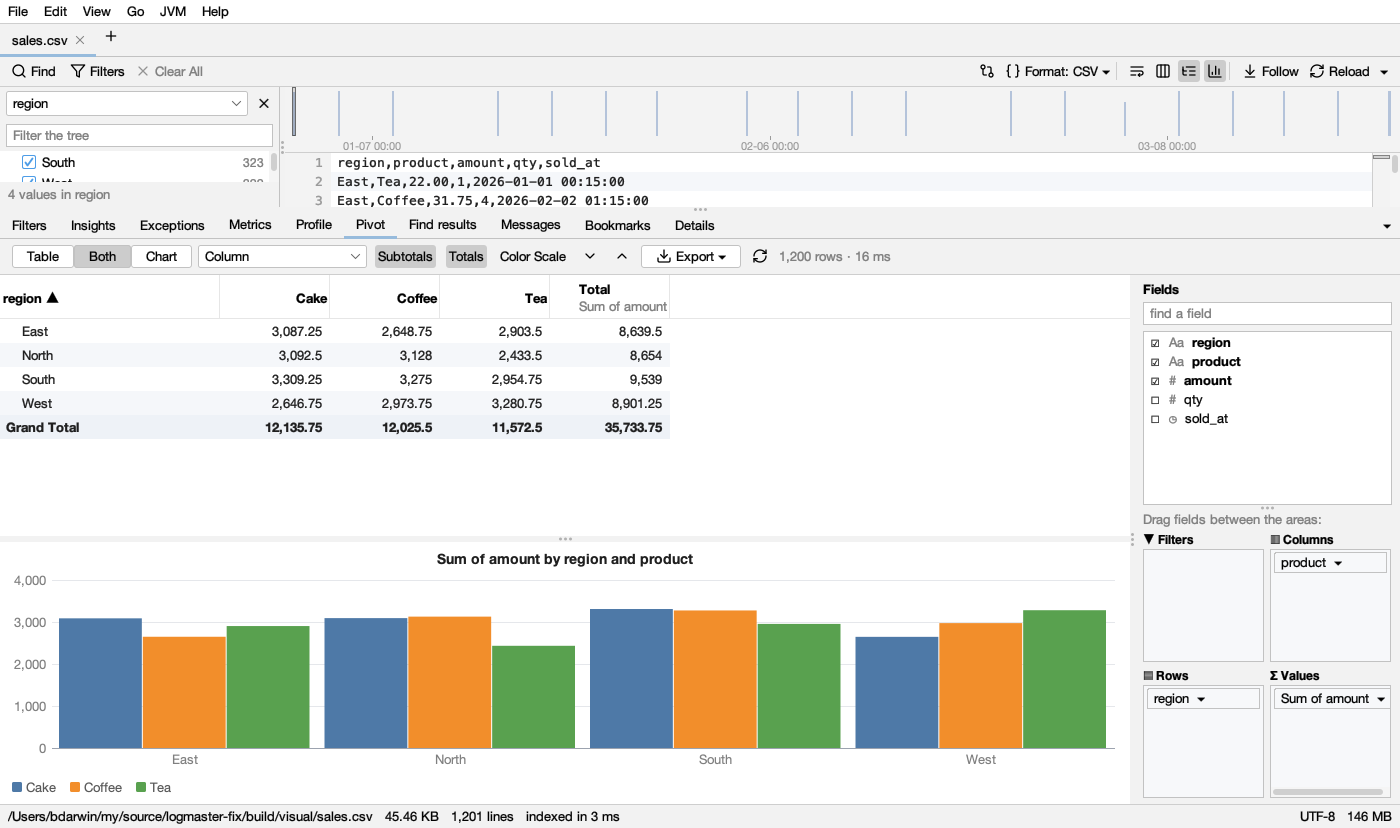This screenshot has width=1400, height=828.
Task: Close the region filter with X
Action: [x=264, y=103]
